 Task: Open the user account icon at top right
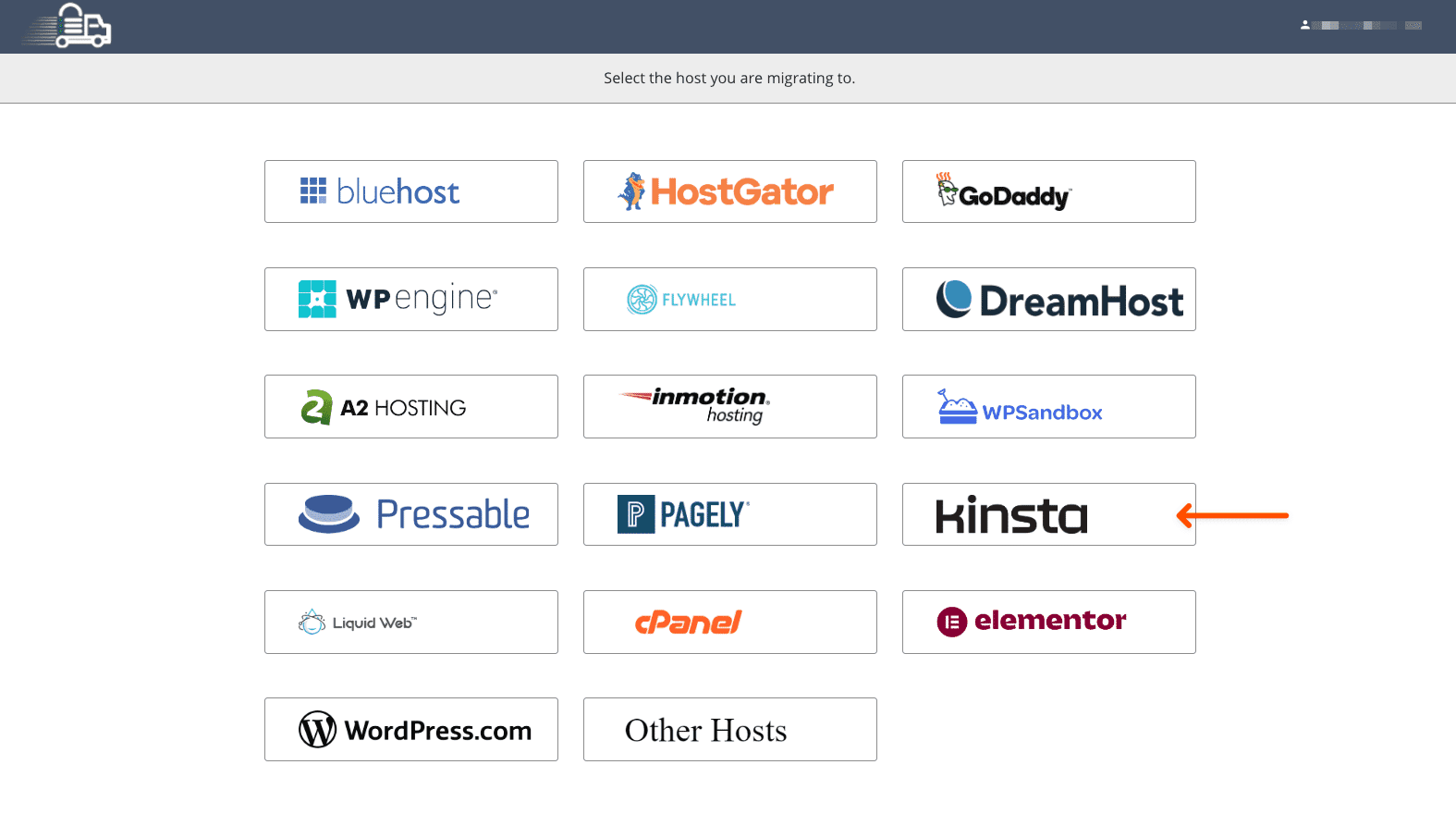pos(1304,25)
